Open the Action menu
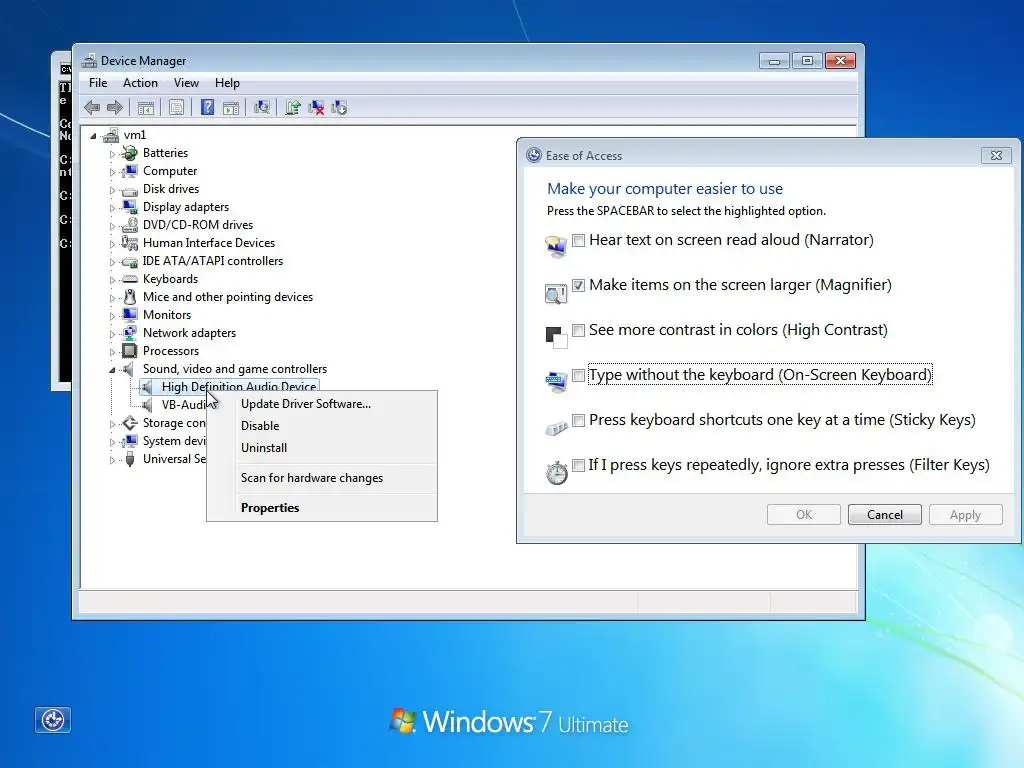Image resolution: width=1024 pixels, height=768 pixels. tap(140, 83)
